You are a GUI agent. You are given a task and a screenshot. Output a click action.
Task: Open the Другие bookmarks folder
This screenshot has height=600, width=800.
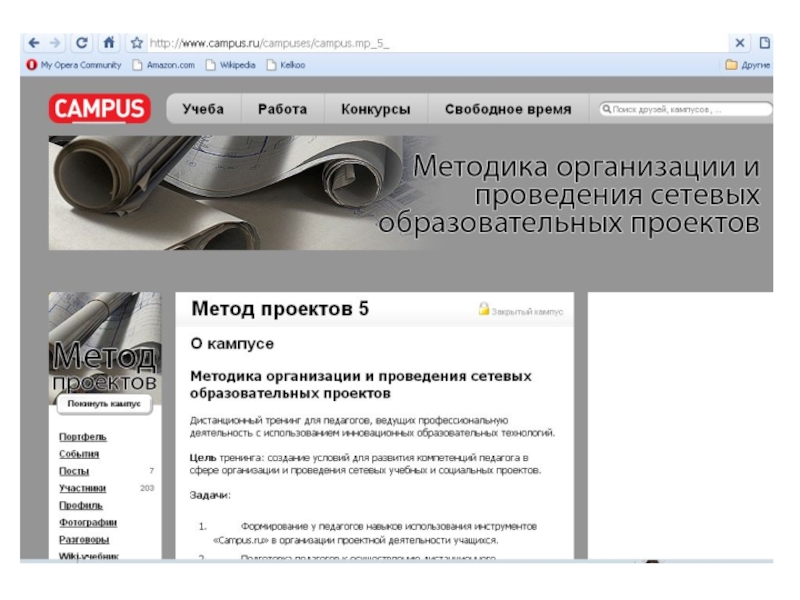(748, 65)
